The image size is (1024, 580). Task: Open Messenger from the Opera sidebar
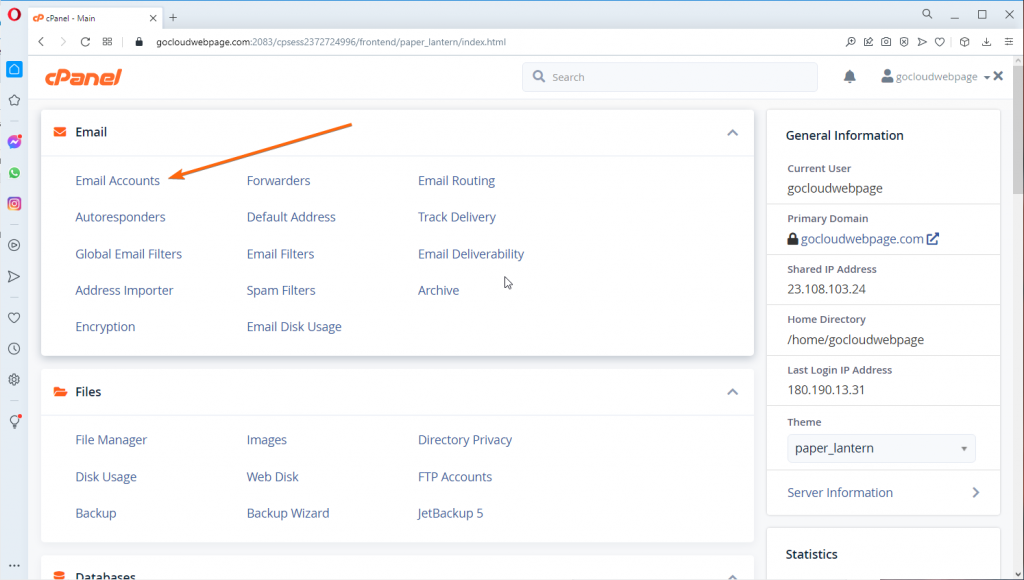tap(14, 141)
